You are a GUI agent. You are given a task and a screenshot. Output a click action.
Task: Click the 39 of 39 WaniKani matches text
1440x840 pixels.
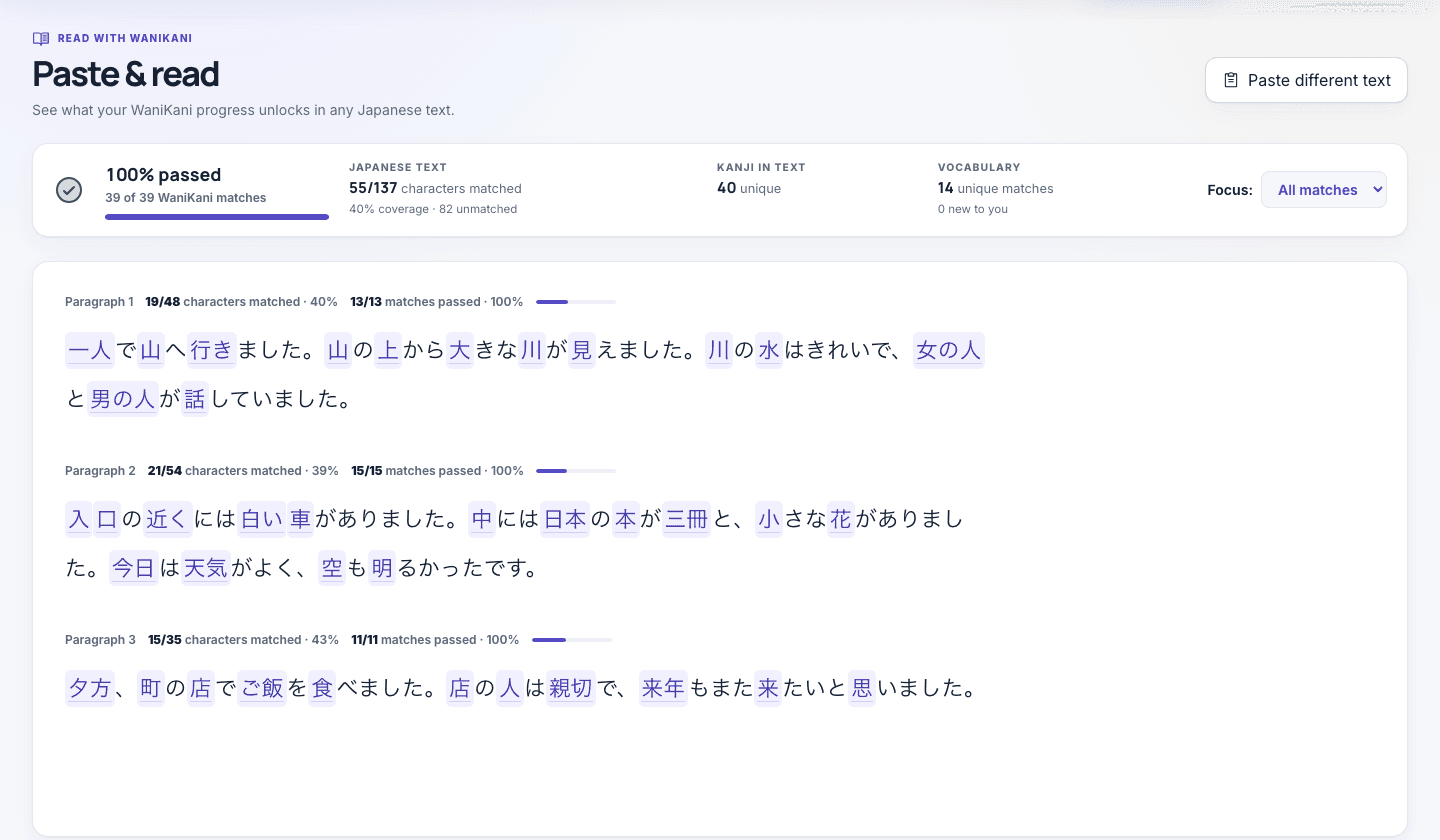pos(186,198)
